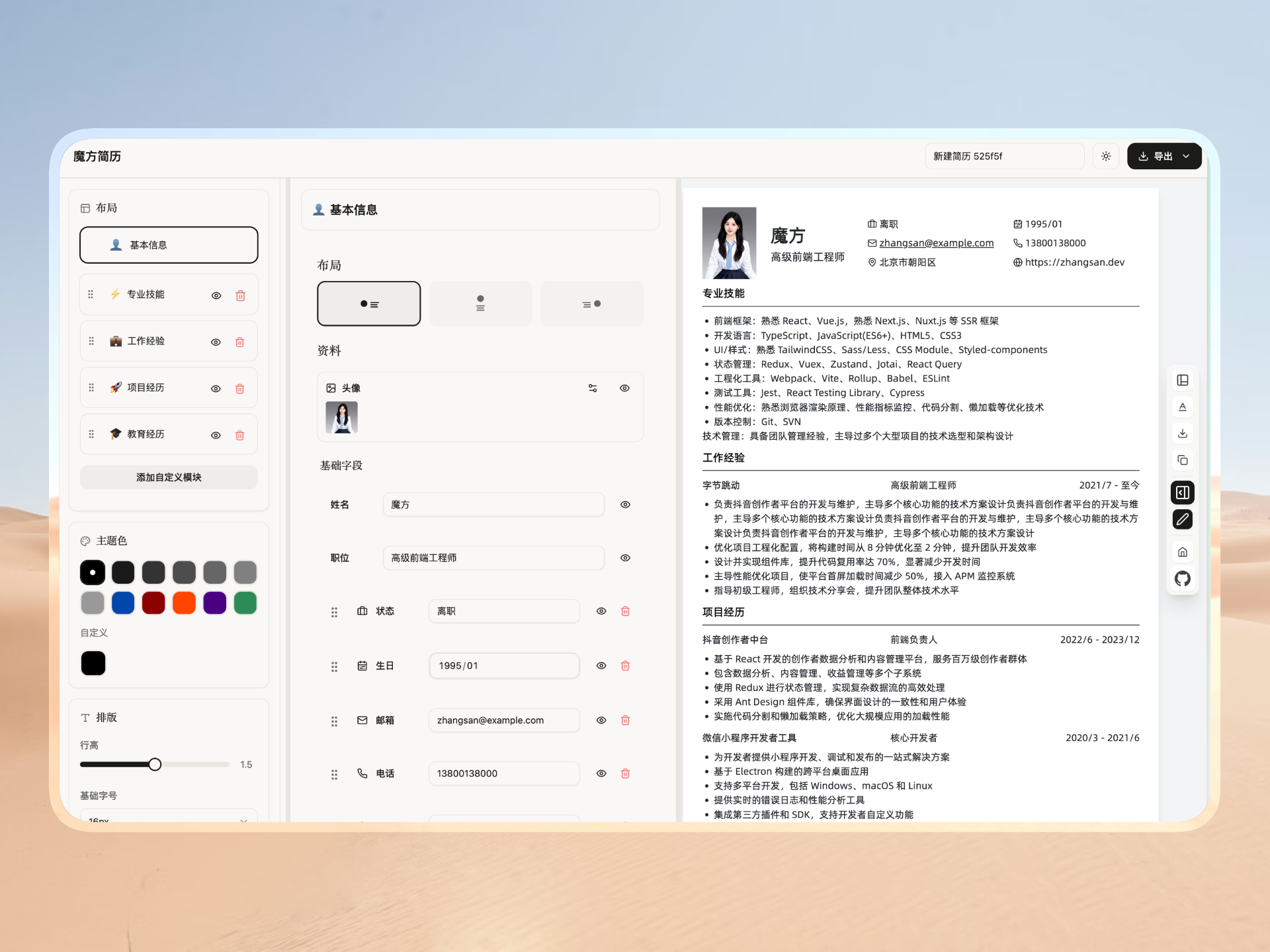Open the 基础字号 font size dropdown
Image resolution: width=1270 pixels, height=952 pixels.
pos(169,817)
